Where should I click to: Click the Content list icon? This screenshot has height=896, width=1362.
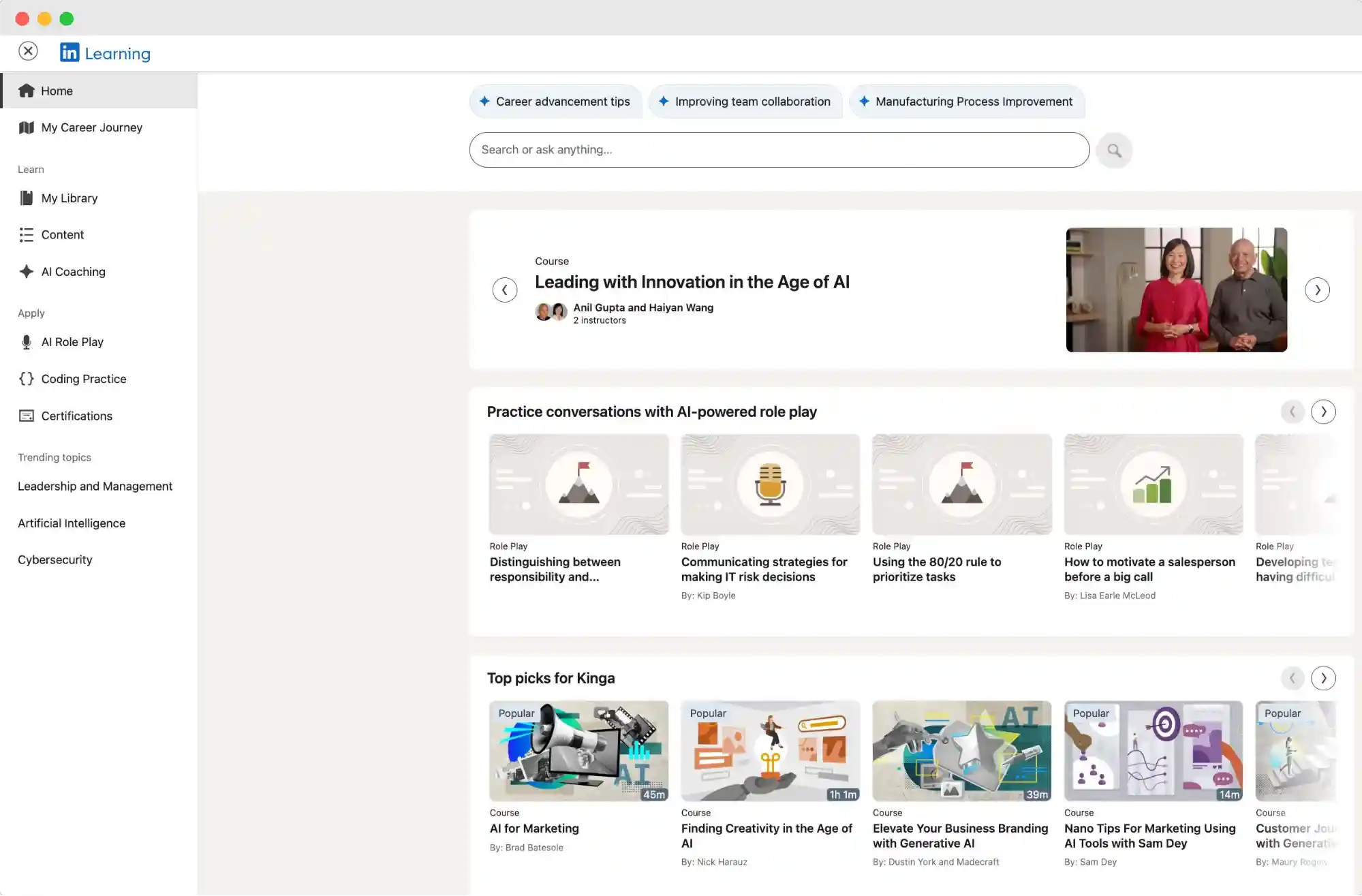click(27, 234)
